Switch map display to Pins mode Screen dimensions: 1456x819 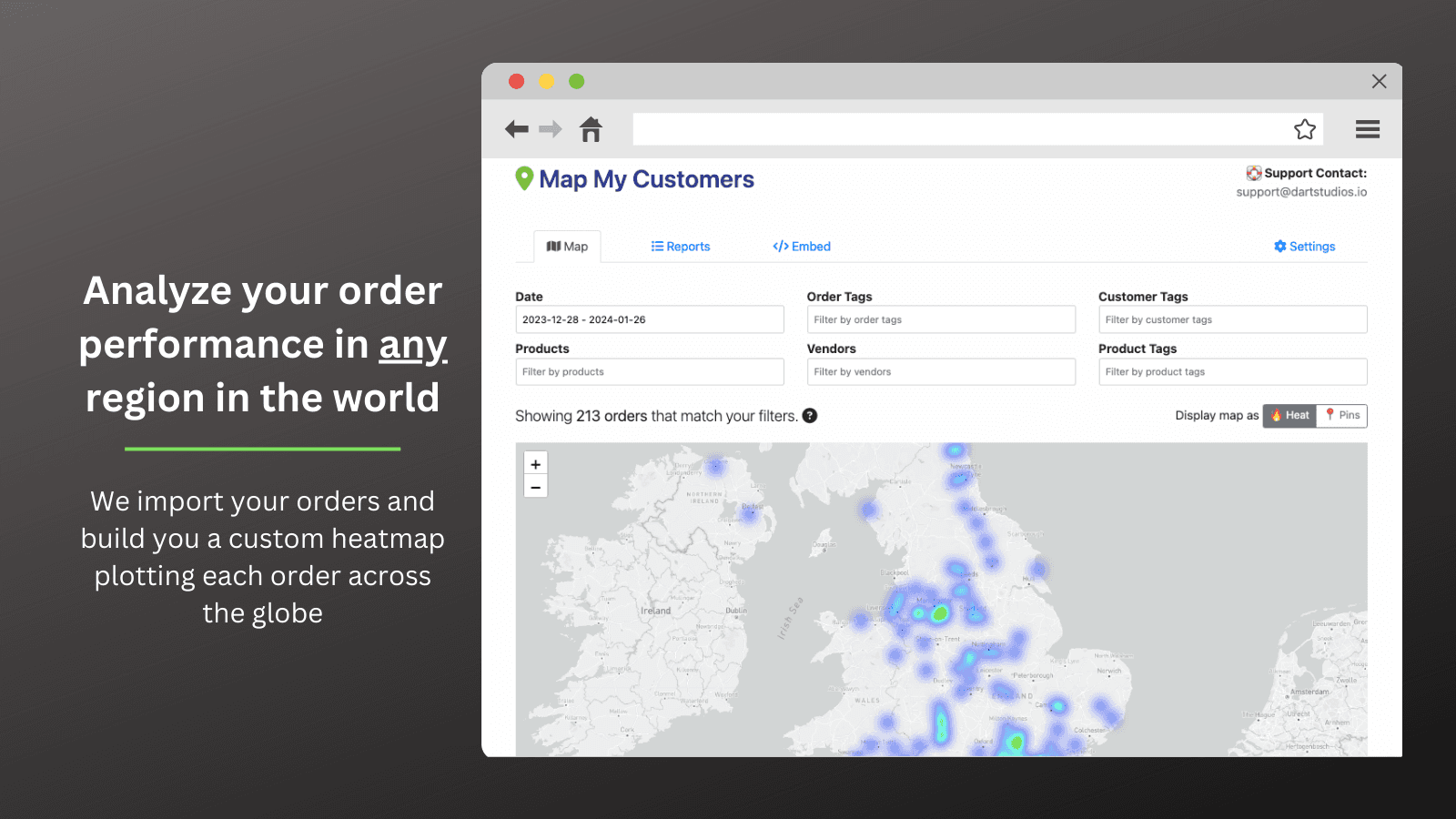click(1341, 416)
